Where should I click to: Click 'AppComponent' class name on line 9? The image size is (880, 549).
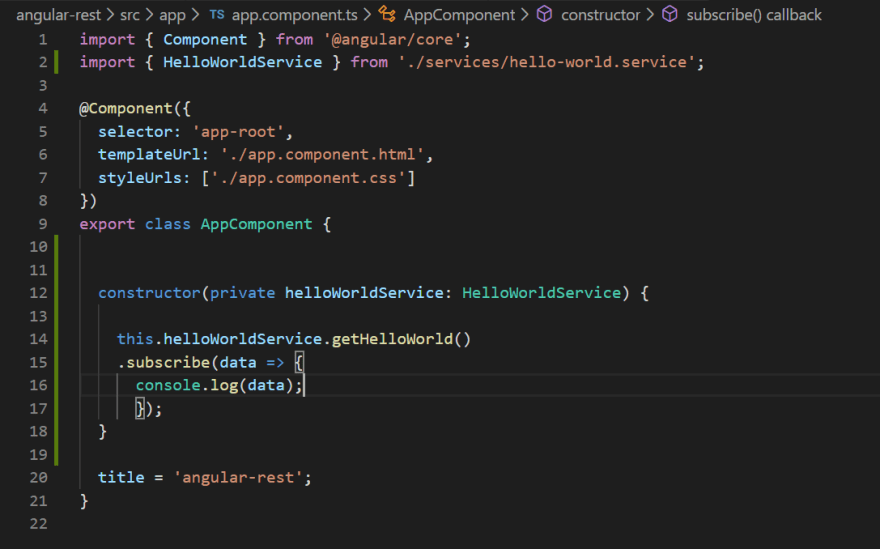point(256,224)
